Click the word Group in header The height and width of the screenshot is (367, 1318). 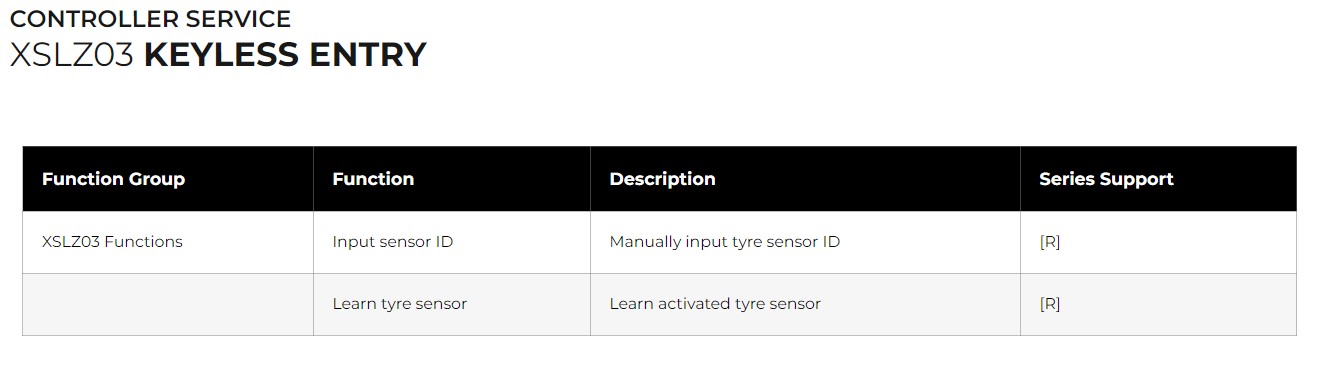(x=158, y=179)
